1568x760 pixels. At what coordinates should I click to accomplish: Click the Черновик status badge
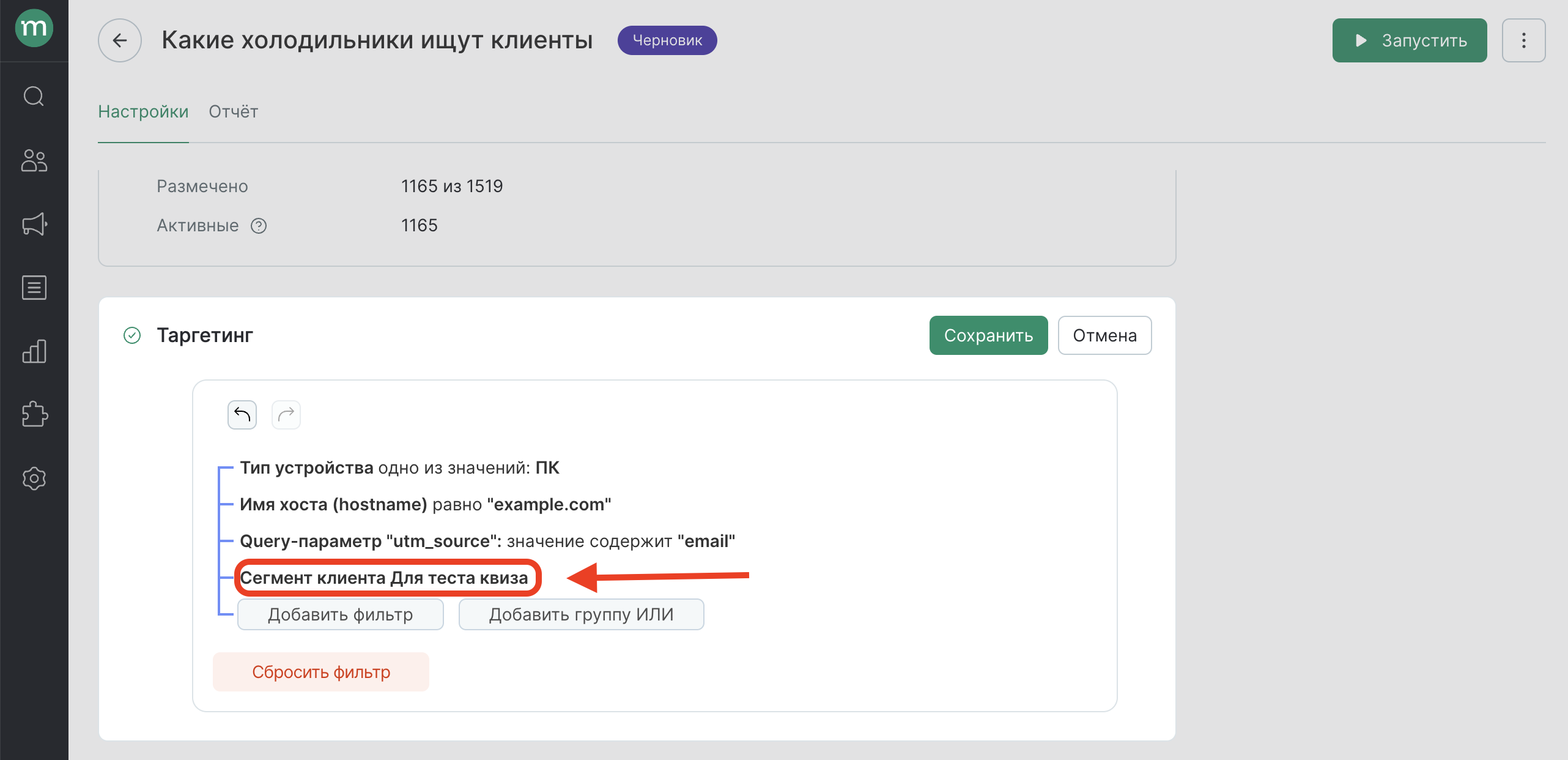pyautogui.click(x=667, y=40)
